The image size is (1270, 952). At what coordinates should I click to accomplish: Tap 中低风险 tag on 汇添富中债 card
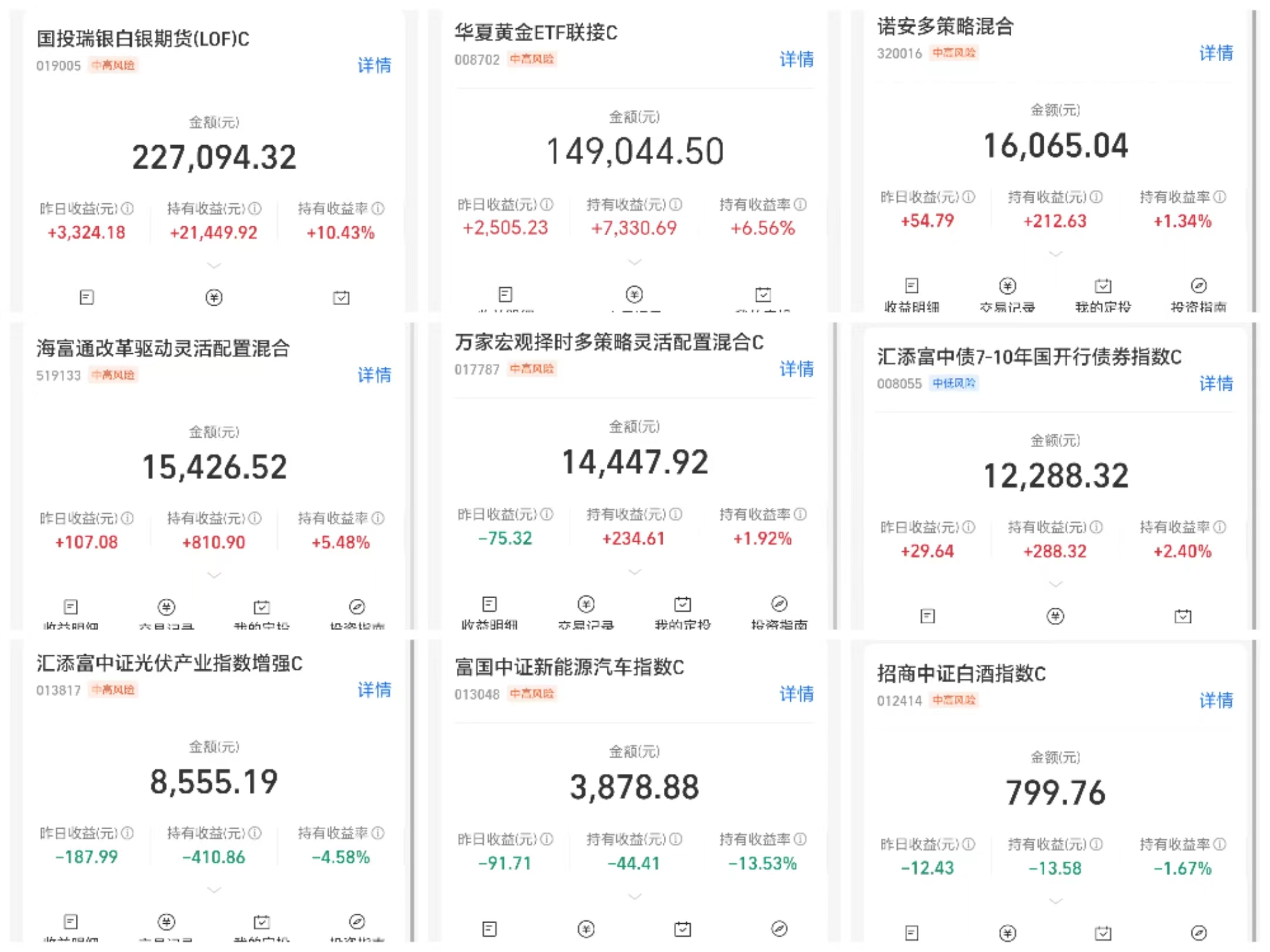954,383
